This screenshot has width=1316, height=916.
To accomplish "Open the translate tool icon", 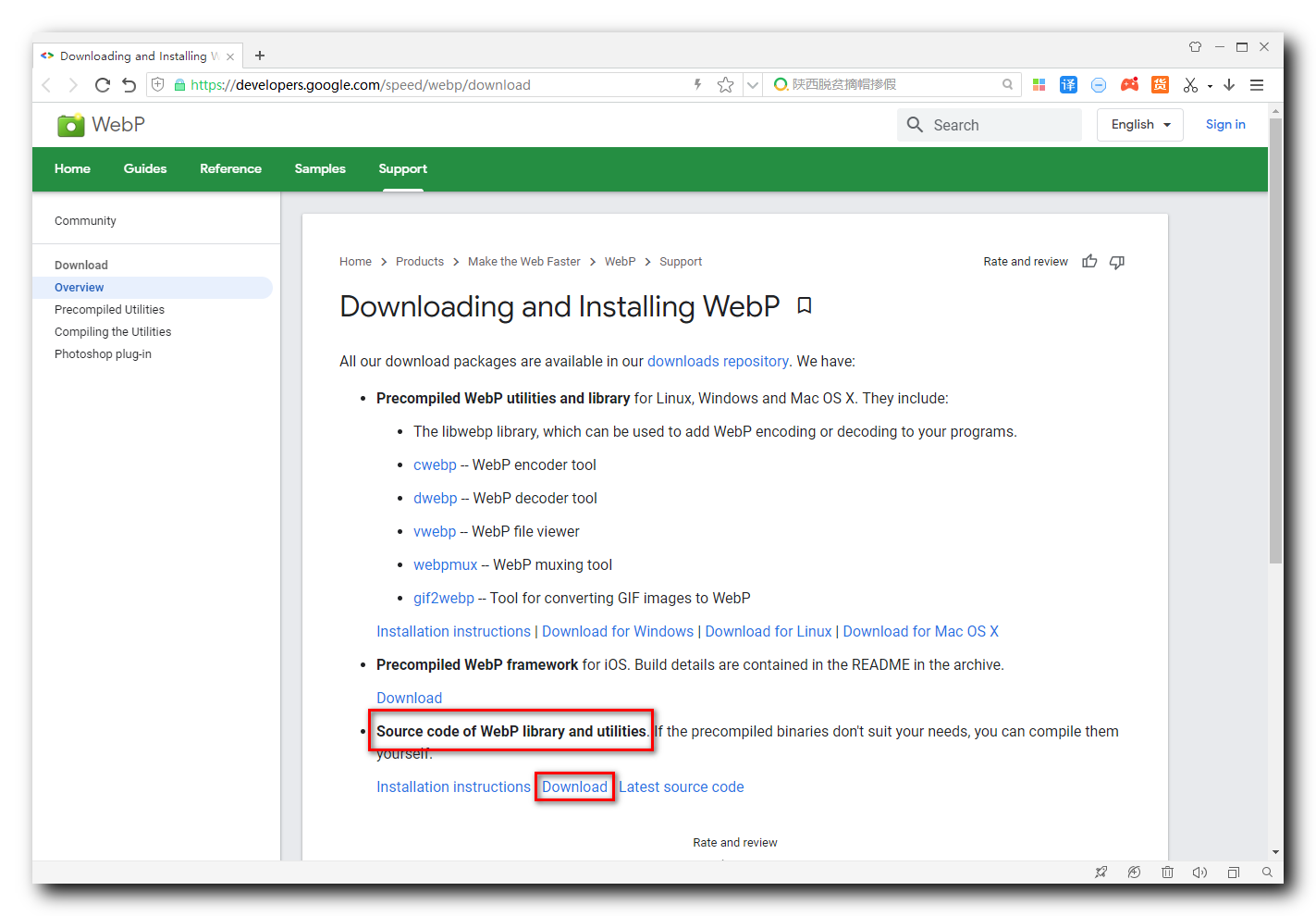I will pos(1068,84).
